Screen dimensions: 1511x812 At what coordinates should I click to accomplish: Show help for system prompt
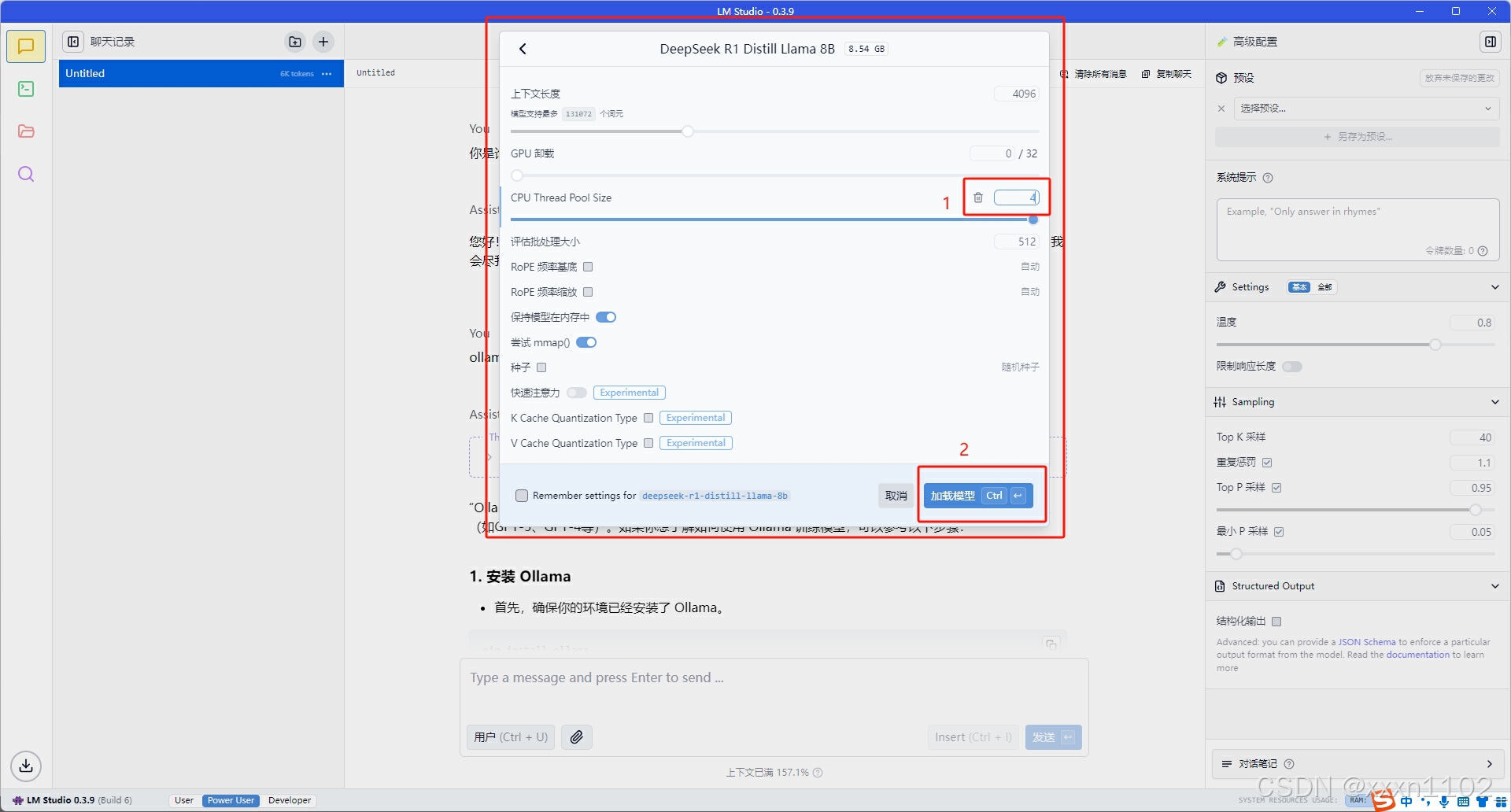1268,178
